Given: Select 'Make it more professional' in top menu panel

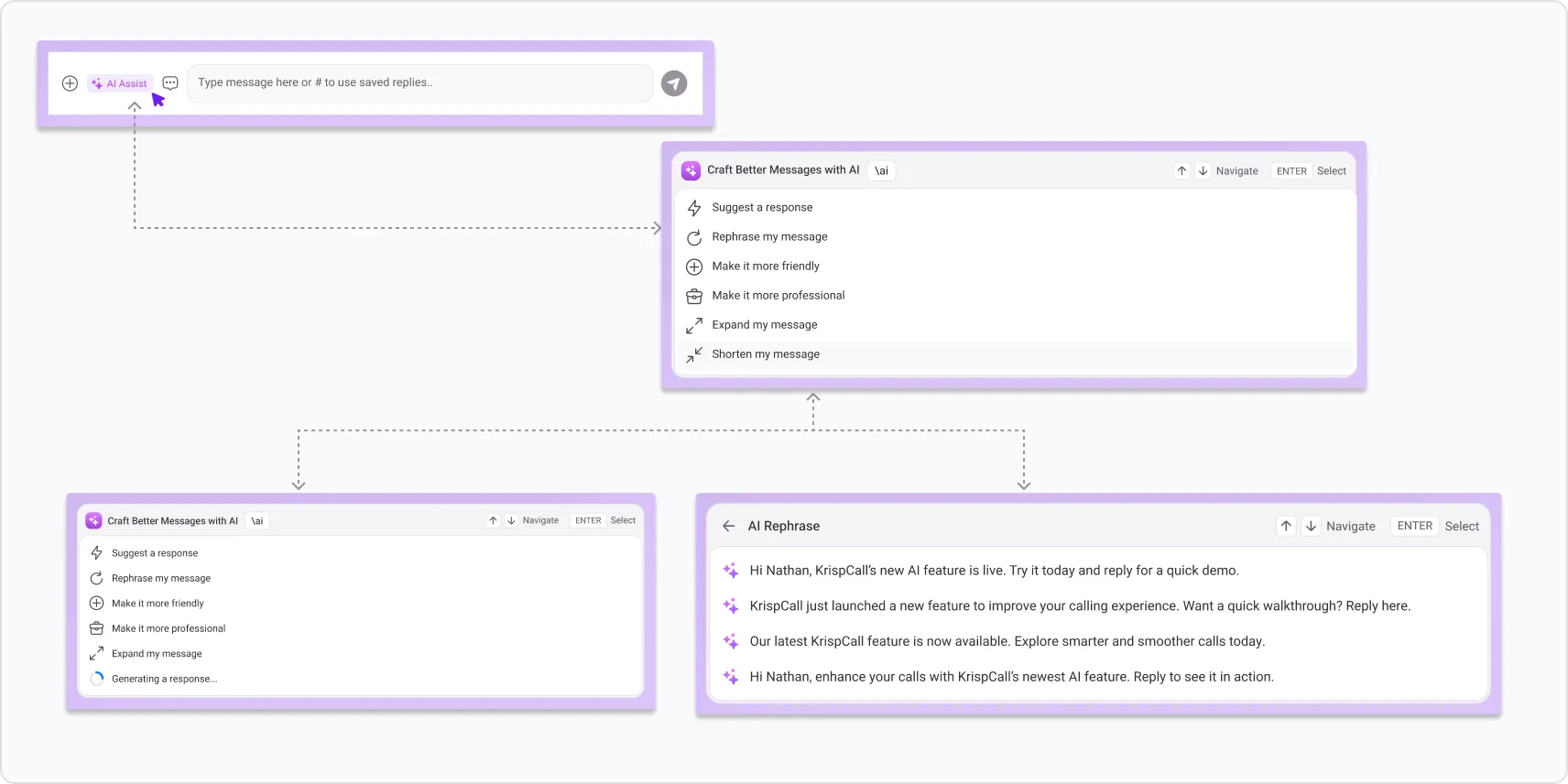Looking at the screenshot, I should point(1015,296).
